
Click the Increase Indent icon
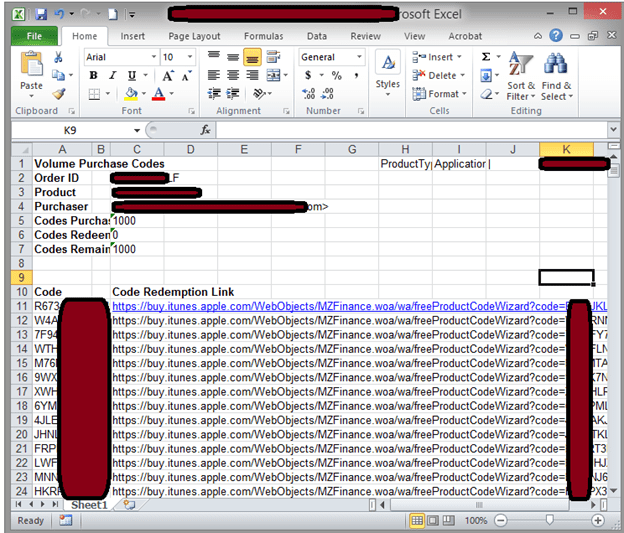(233, 94)
